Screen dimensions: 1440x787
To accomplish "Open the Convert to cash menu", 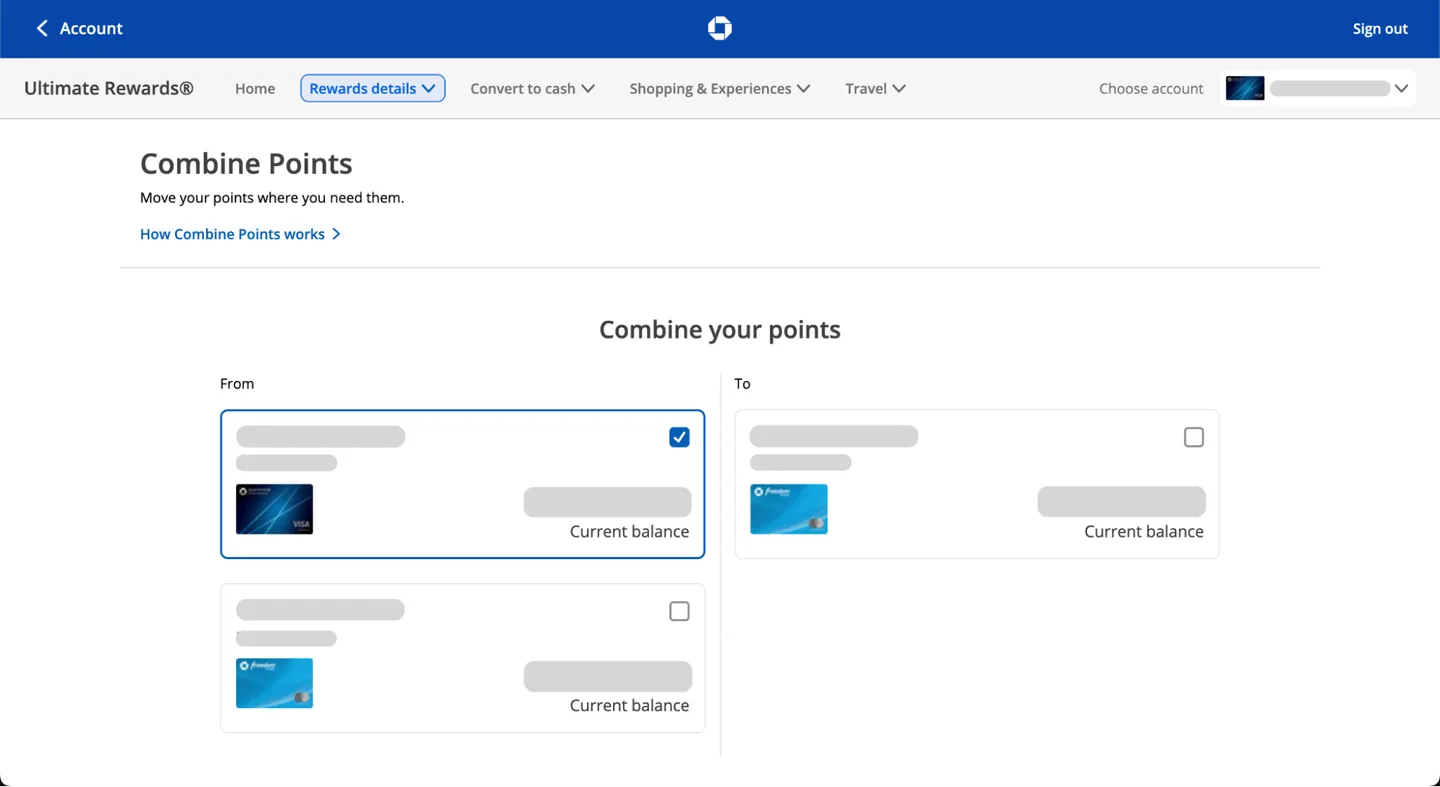I will pos(532,88).
